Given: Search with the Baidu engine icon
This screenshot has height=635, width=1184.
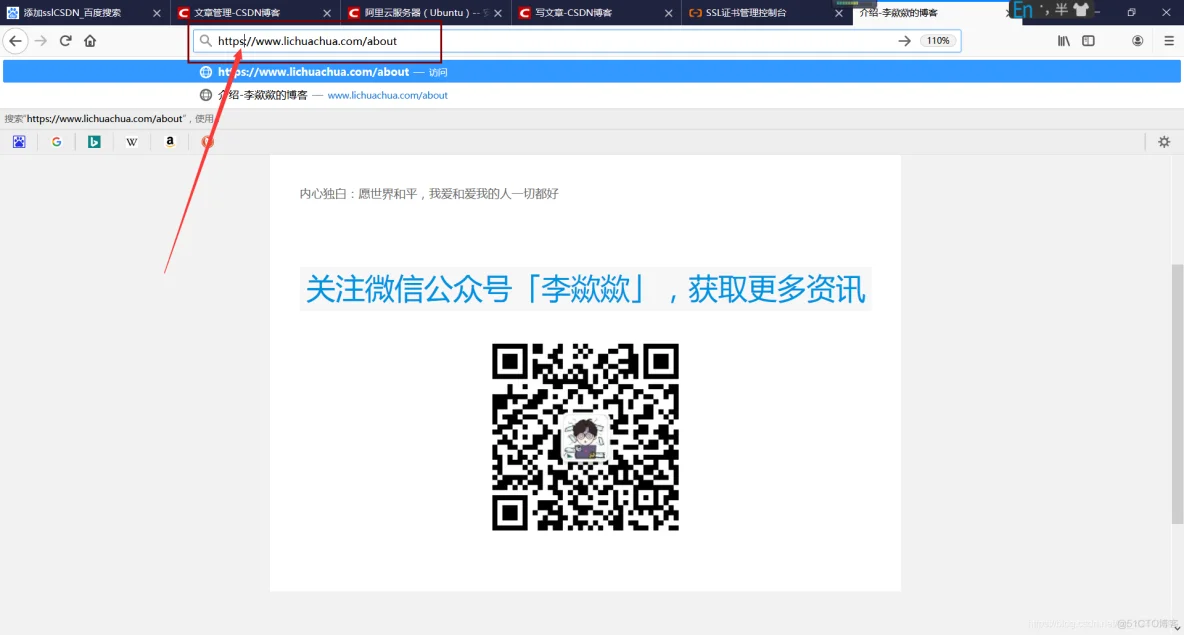Looking at the screenshot, I should point(19,142).
